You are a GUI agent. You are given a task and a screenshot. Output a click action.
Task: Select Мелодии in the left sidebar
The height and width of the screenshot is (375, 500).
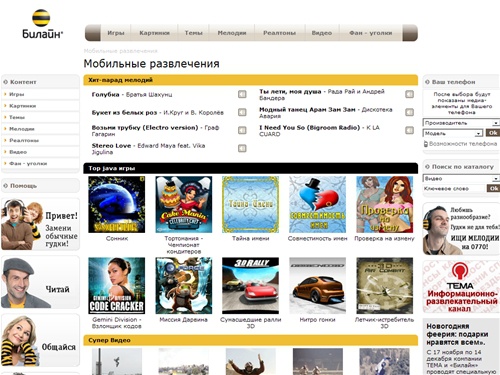[x=40, y=129]
